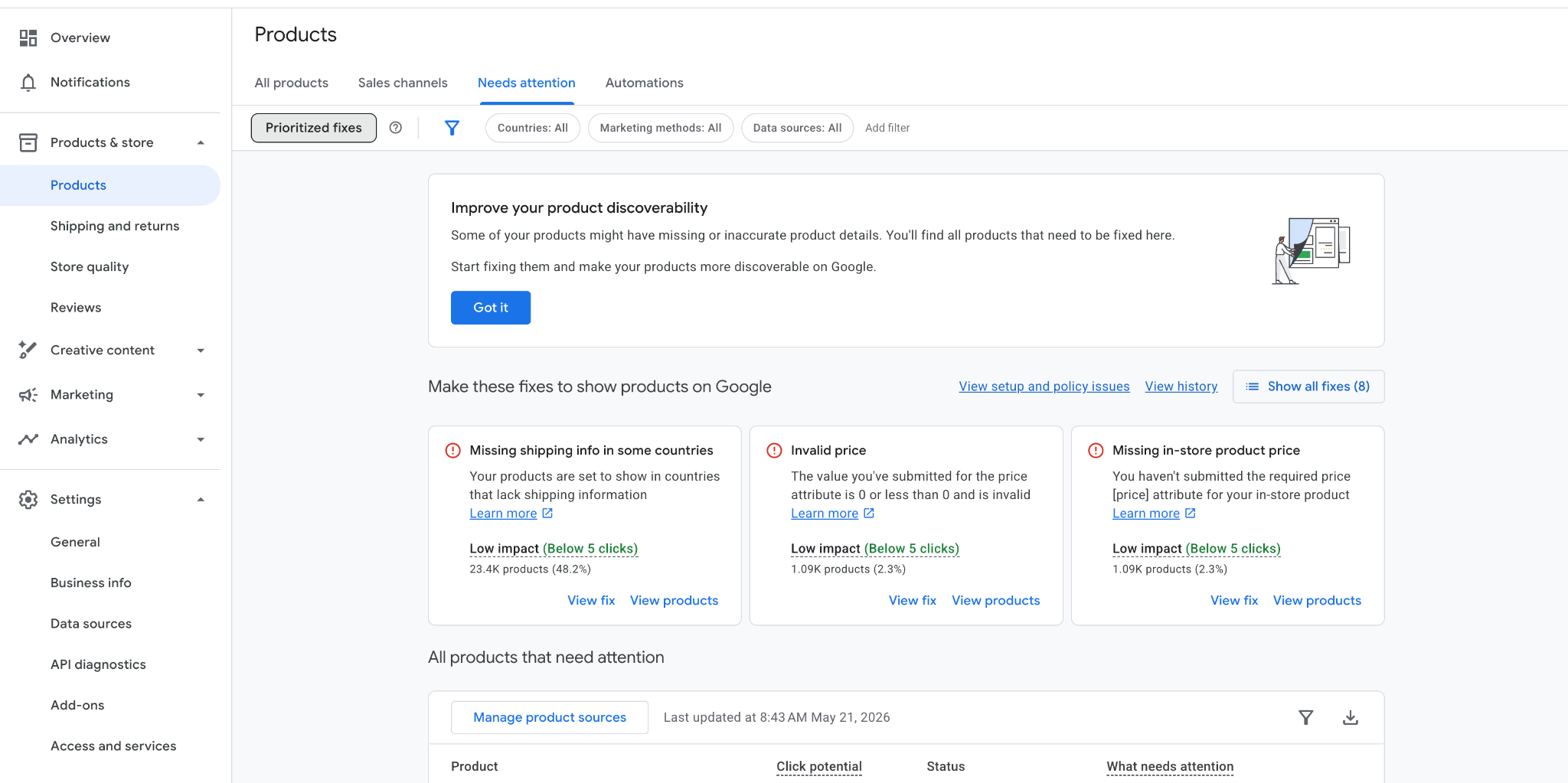Screen dimensions: 1568x783
Task: Open Marketing methods: All filter dropdown
Action: click(x=661, y=128)
